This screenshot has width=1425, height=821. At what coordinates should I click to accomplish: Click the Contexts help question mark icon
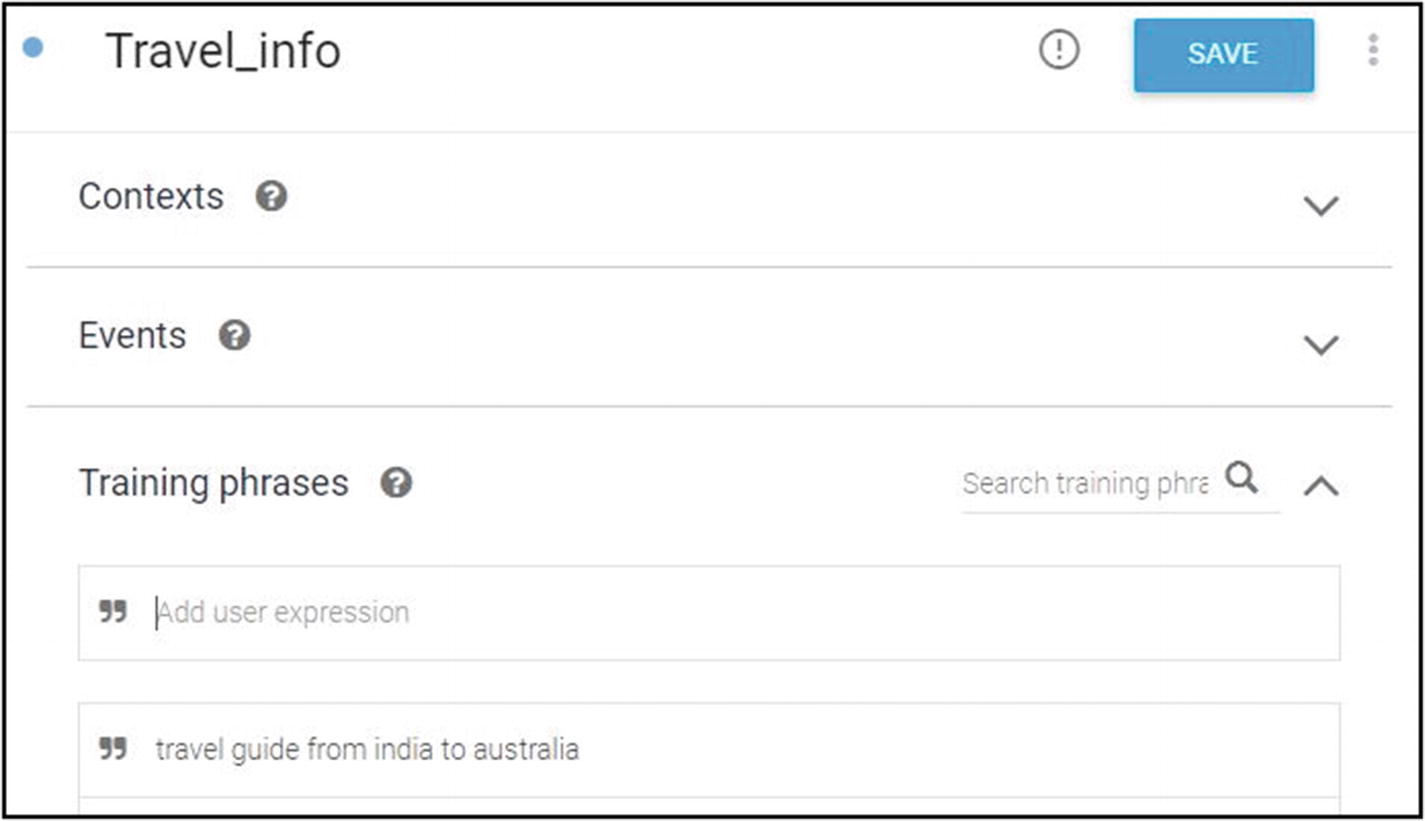[x=271, y=196]
